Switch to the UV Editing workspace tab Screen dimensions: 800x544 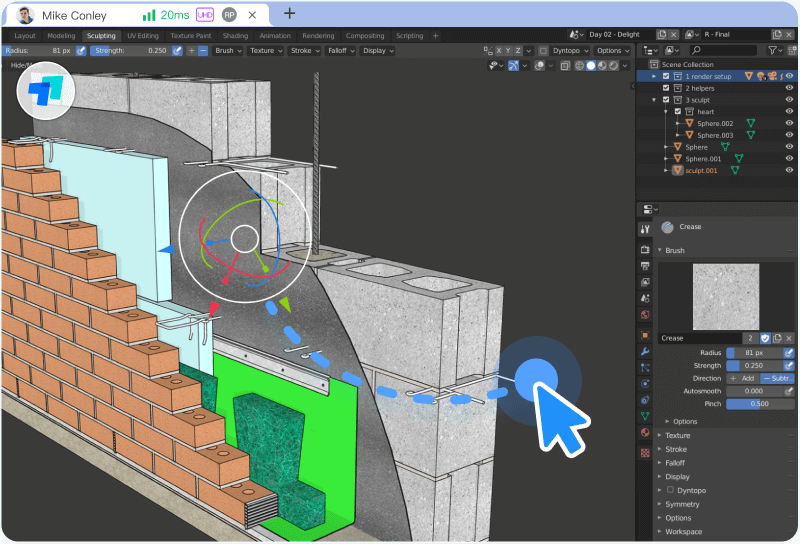(142, 36)
